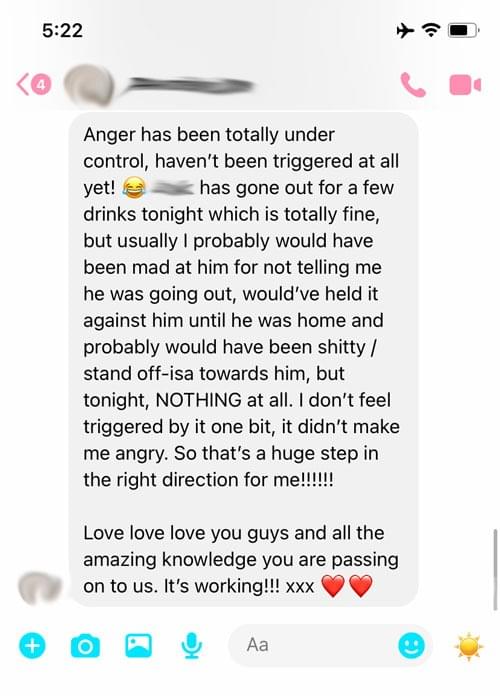Tap the 5:22 clock in status bar
This screenshot has height=696, width=500.
[x=62, y=31]
